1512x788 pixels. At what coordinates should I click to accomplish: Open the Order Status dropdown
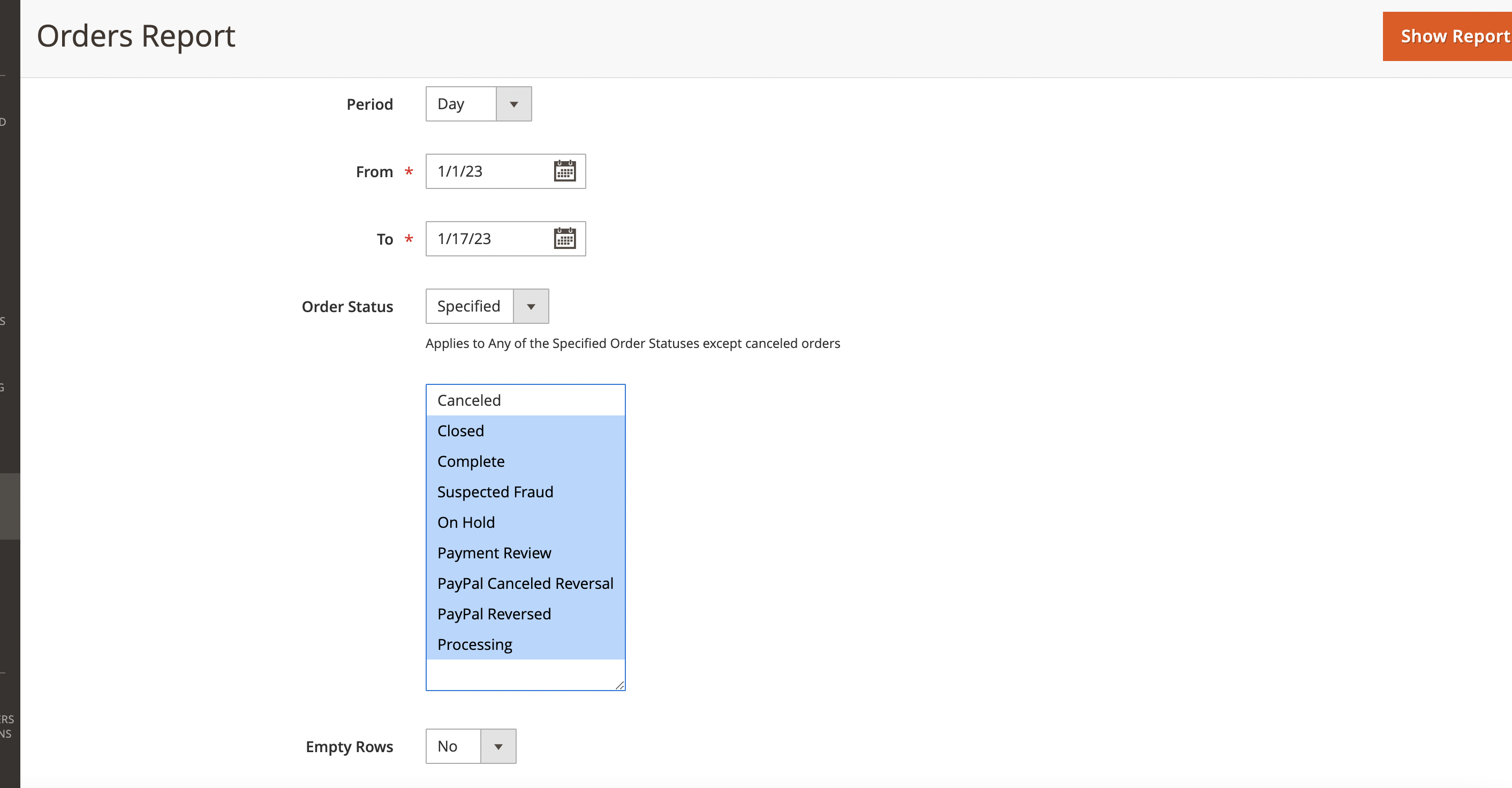tap(531, 306)
